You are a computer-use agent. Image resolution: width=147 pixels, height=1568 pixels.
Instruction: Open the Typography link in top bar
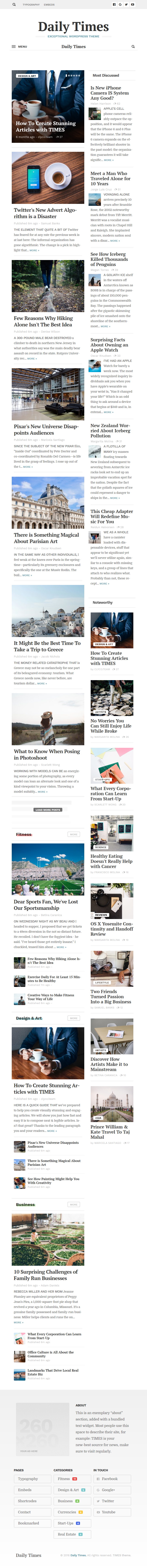coord(31,4)
